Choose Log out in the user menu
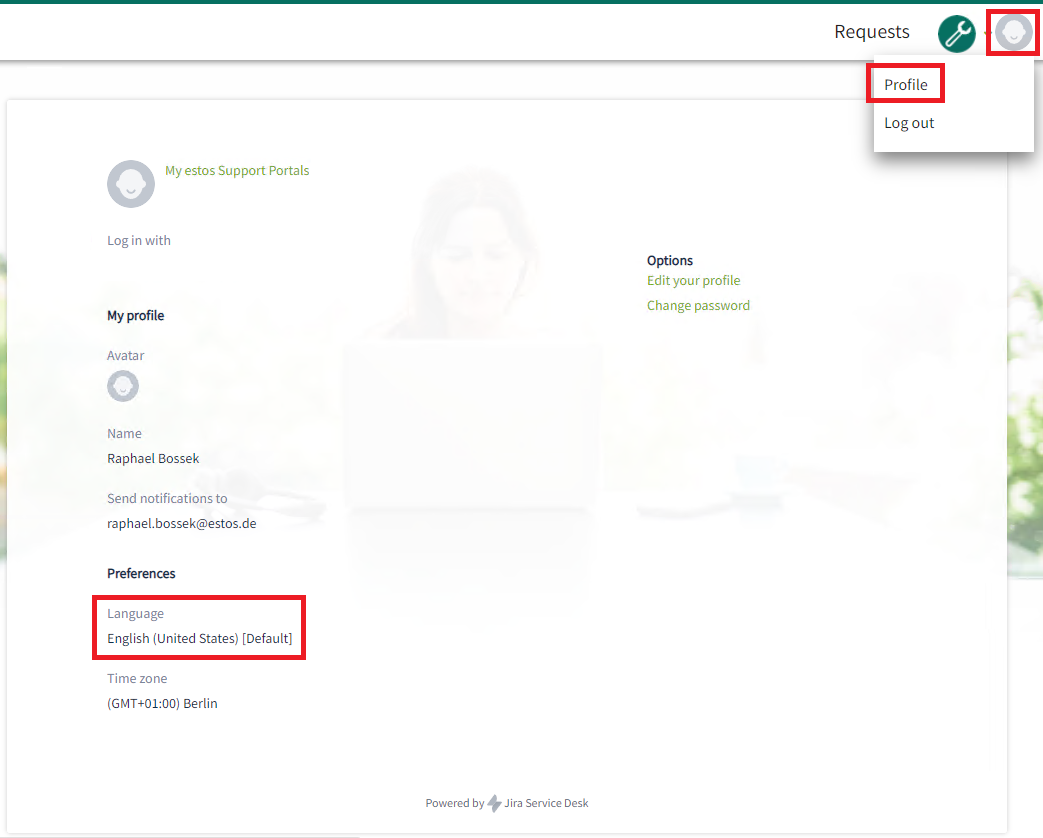 click(x=909, y=123)
